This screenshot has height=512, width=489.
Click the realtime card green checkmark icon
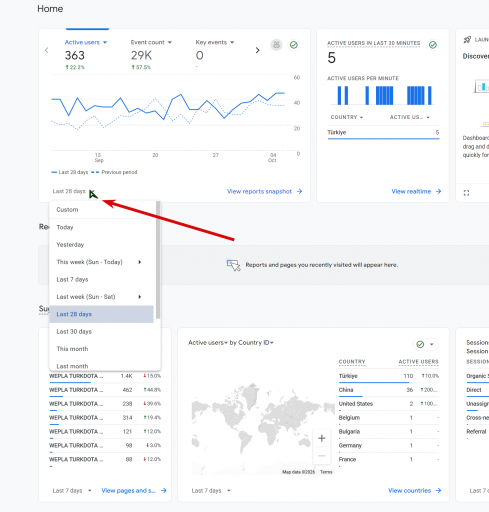(433, 45)
